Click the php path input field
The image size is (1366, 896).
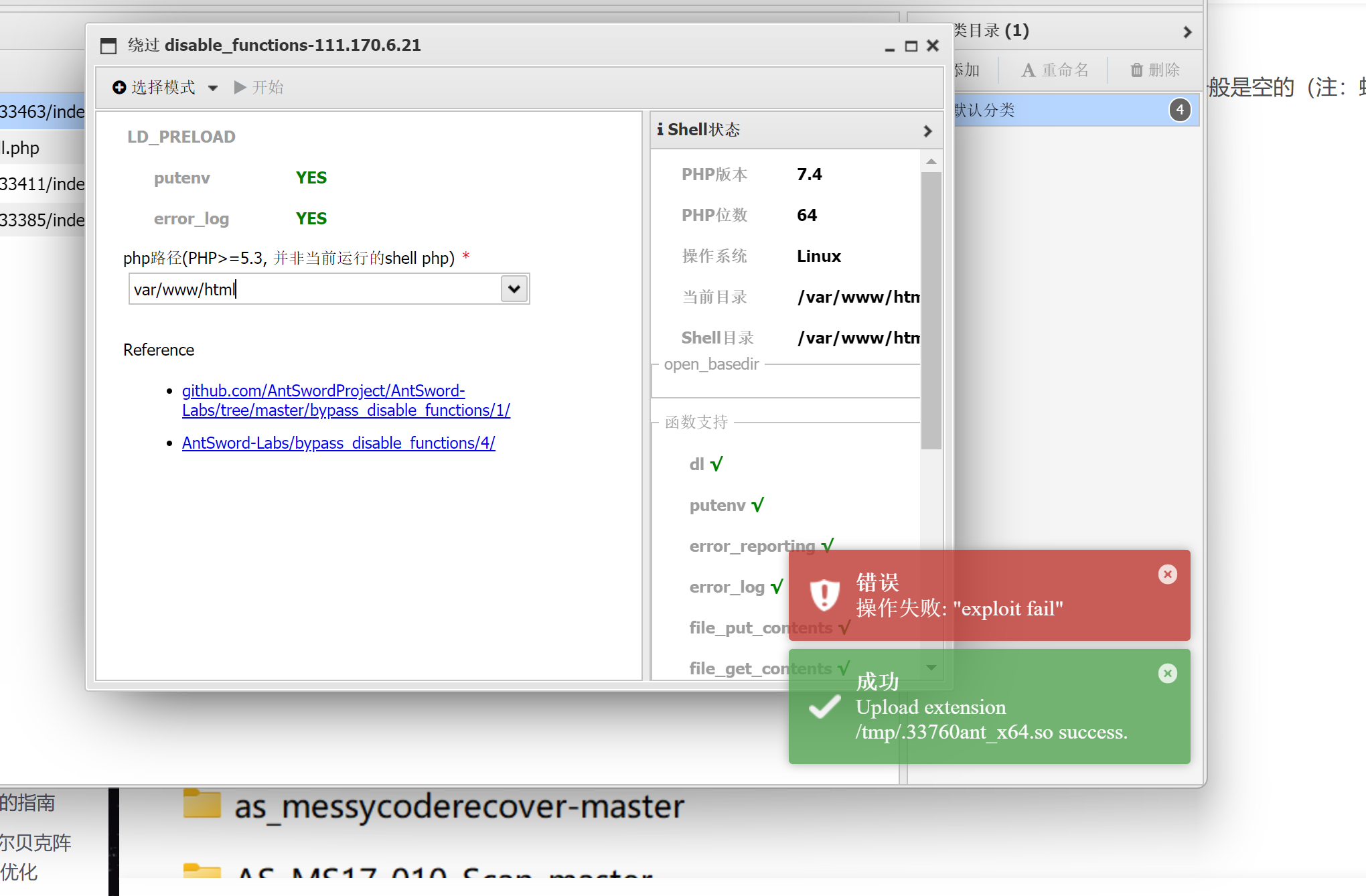[315, 289]
